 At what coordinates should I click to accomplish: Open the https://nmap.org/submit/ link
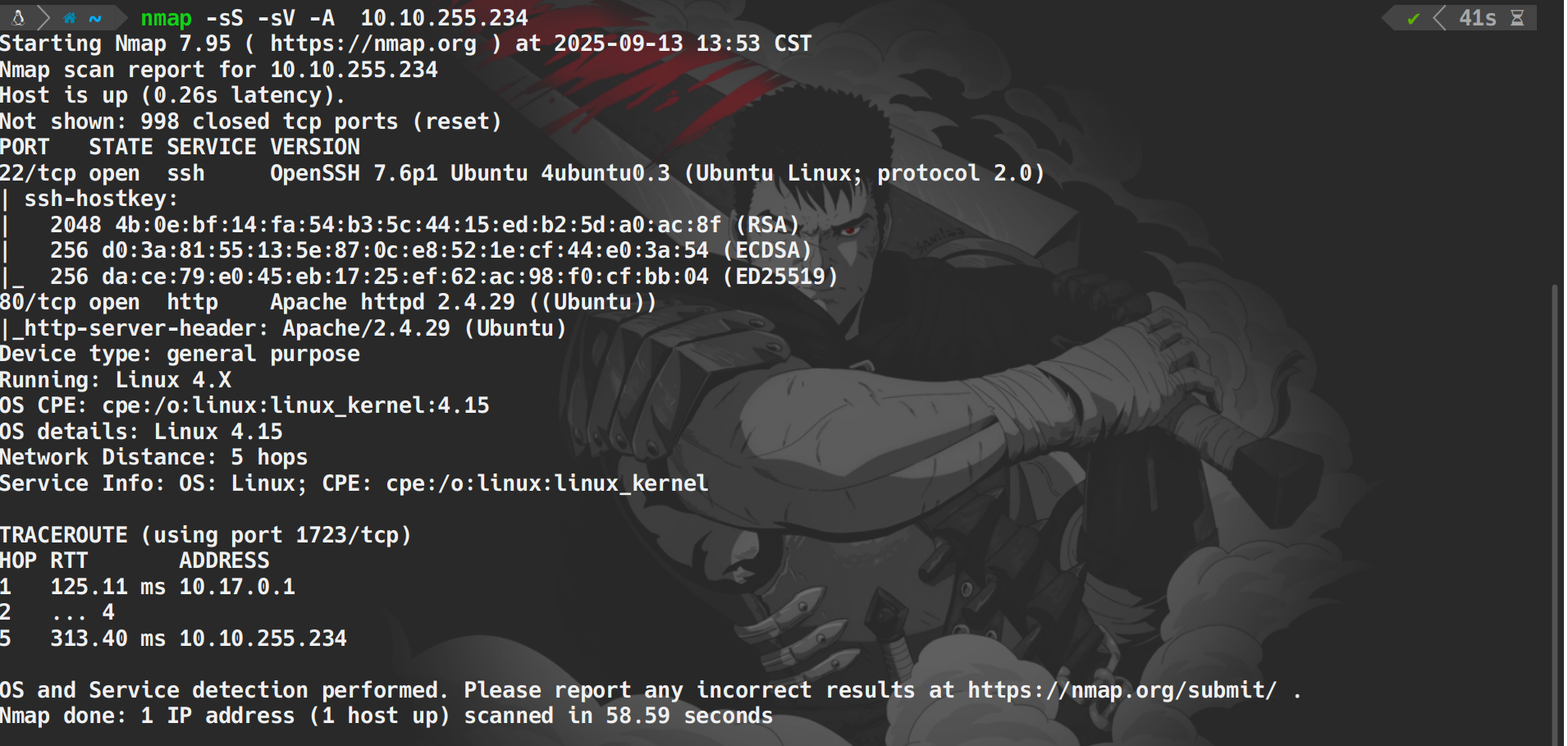click(1122, 690)
